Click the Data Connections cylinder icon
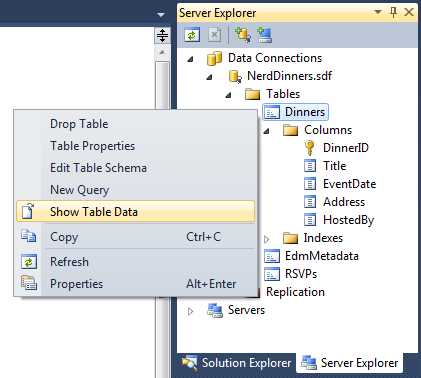The height and width of the screenshot is (378, 421). [214, 58]
